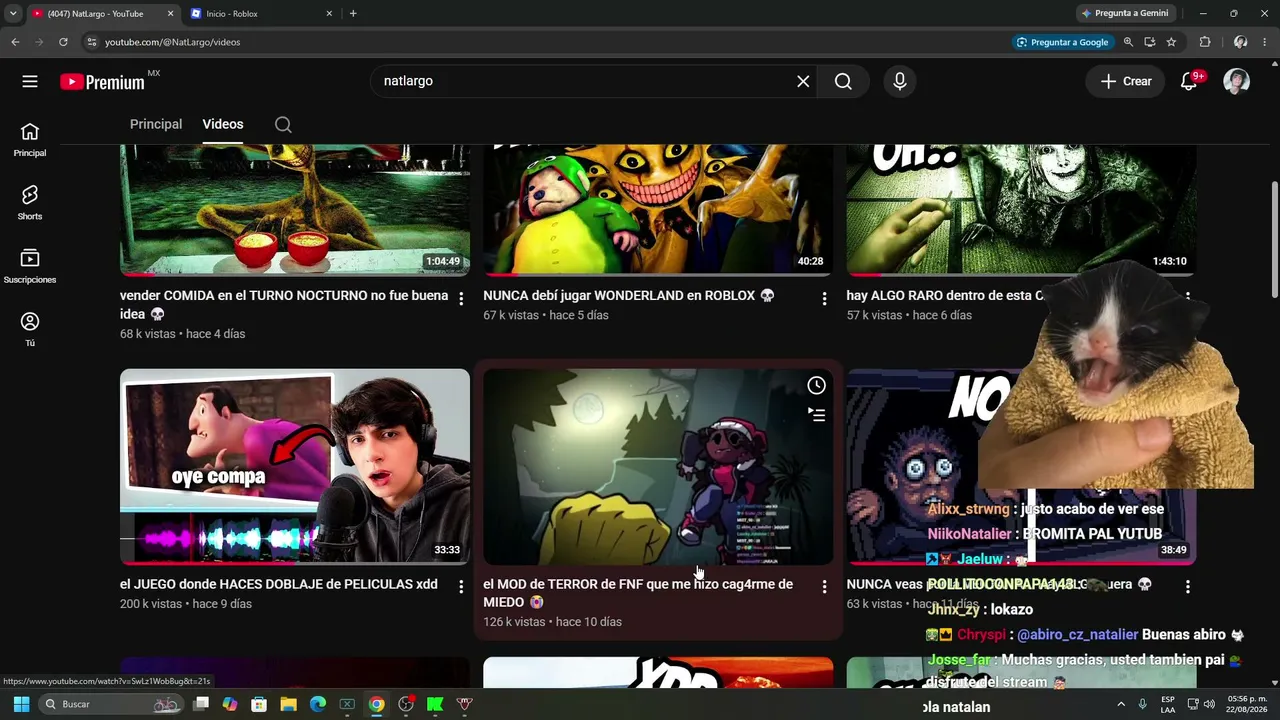The height and width of the screenshot is (720, 1280).
Task: Open the YouTube guide hamburger menu
Action: [x=30, y=81]
